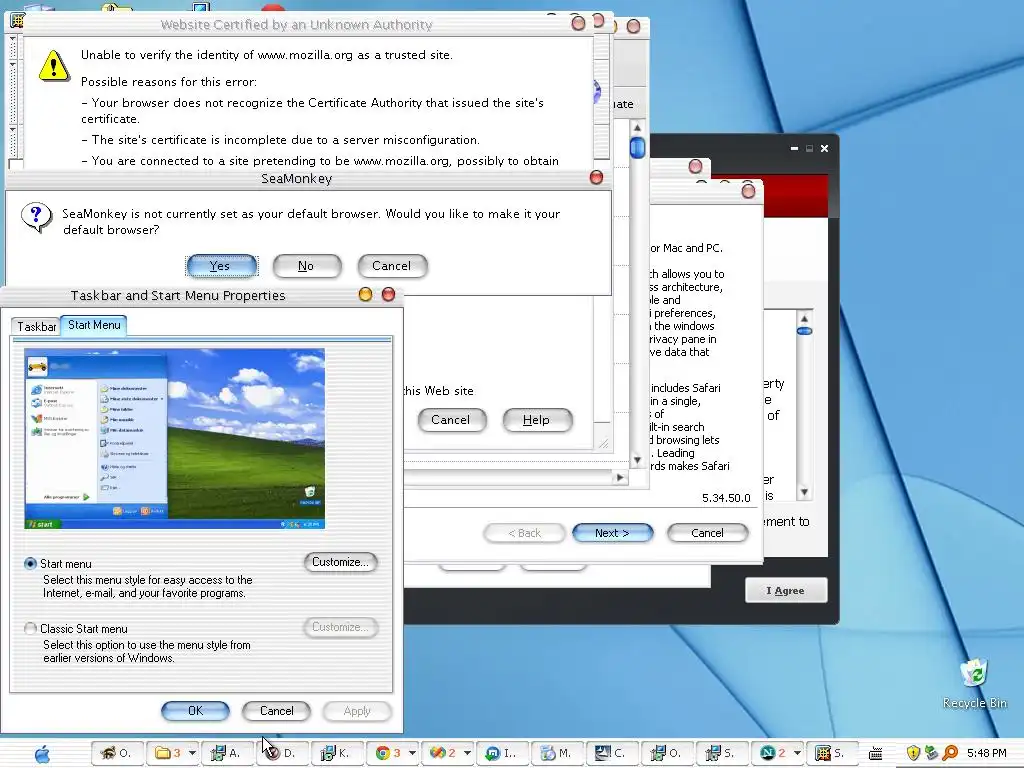Cancel the Taskbar and Start Menu Properties
Screen dimensions: 1024x768
point(276,711)
